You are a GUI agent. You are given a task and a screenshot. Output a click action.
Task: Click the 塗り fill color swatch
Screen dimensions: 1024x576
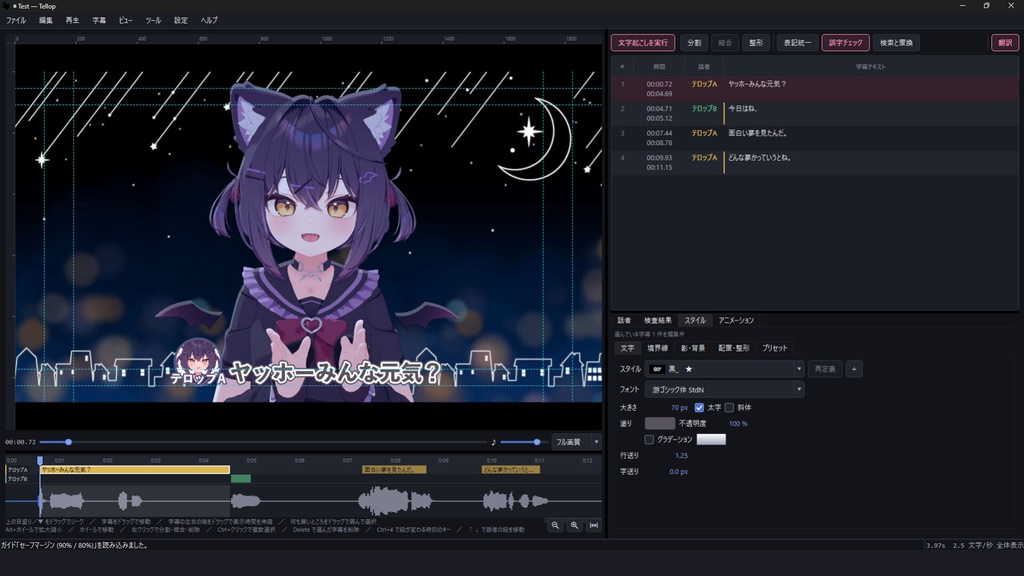pyautogui.click(x=660, y=423)
